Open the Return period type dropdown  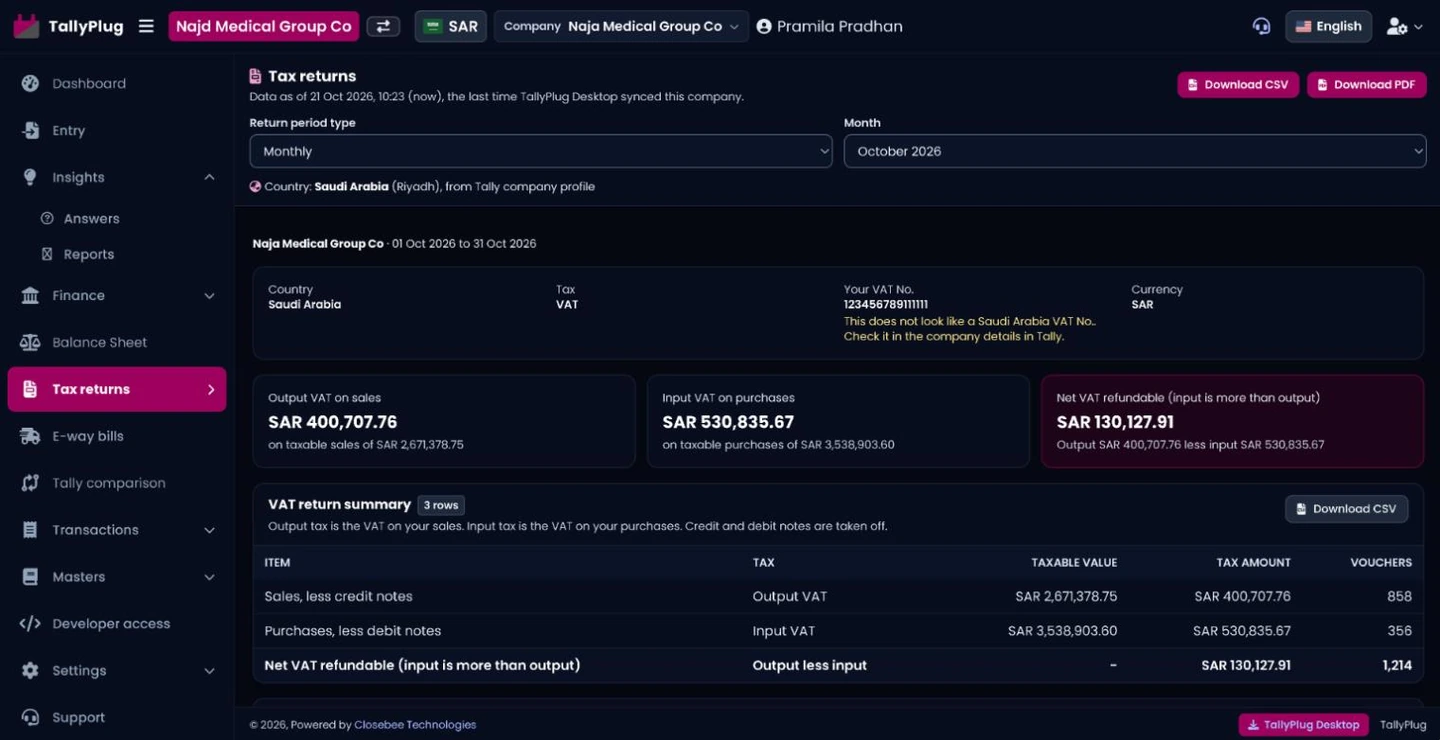pos(541,151)
